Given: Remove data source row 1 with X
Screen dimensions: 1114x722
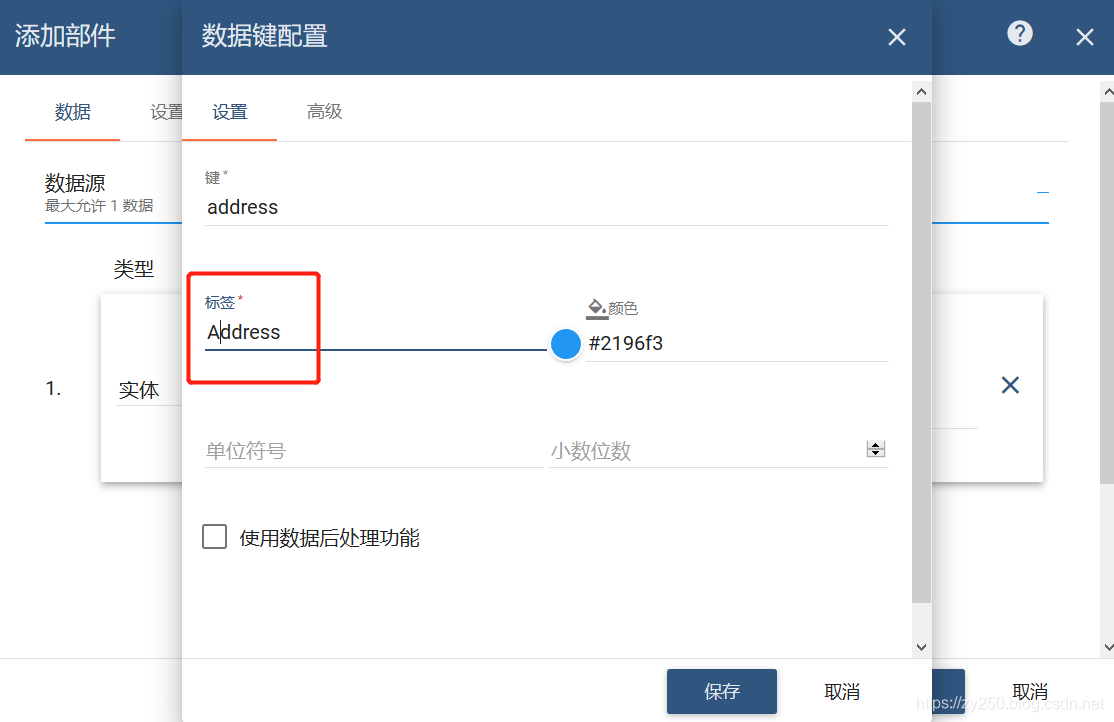Looking at the screenshot, I should tap(1010, 385).
